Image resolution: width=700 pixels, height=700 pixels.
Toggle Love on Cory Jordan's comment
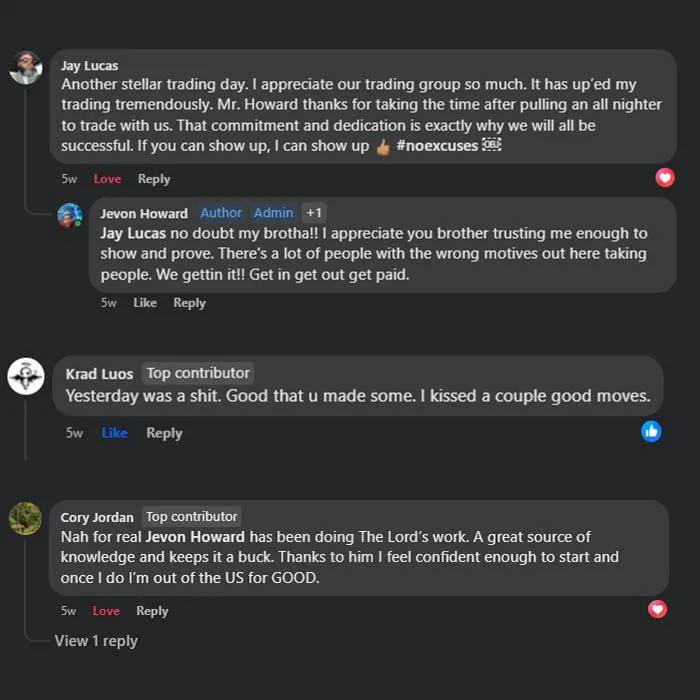tap(106, 611)
